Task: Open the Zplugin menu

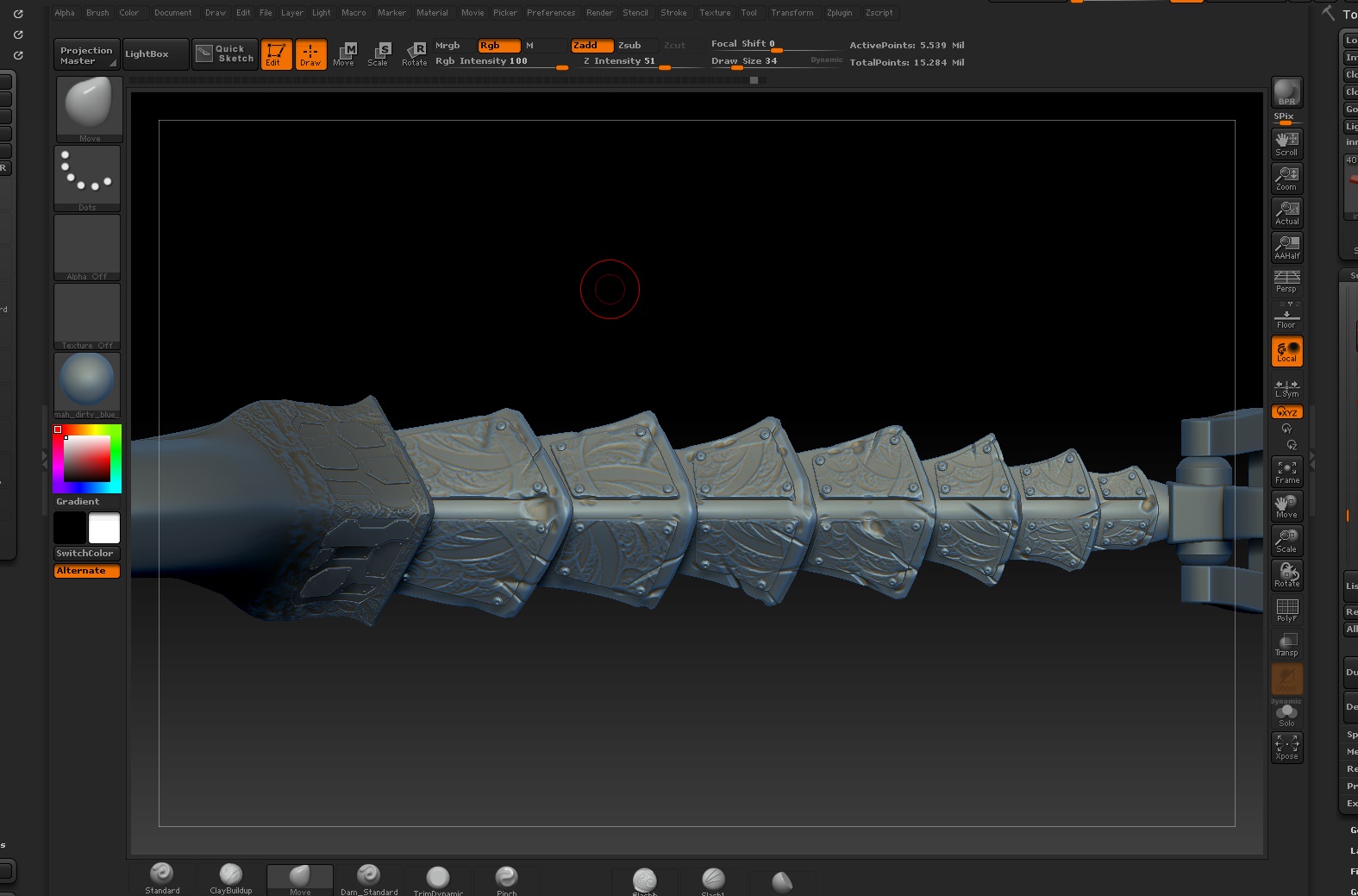Action: (x=839, y=13)
